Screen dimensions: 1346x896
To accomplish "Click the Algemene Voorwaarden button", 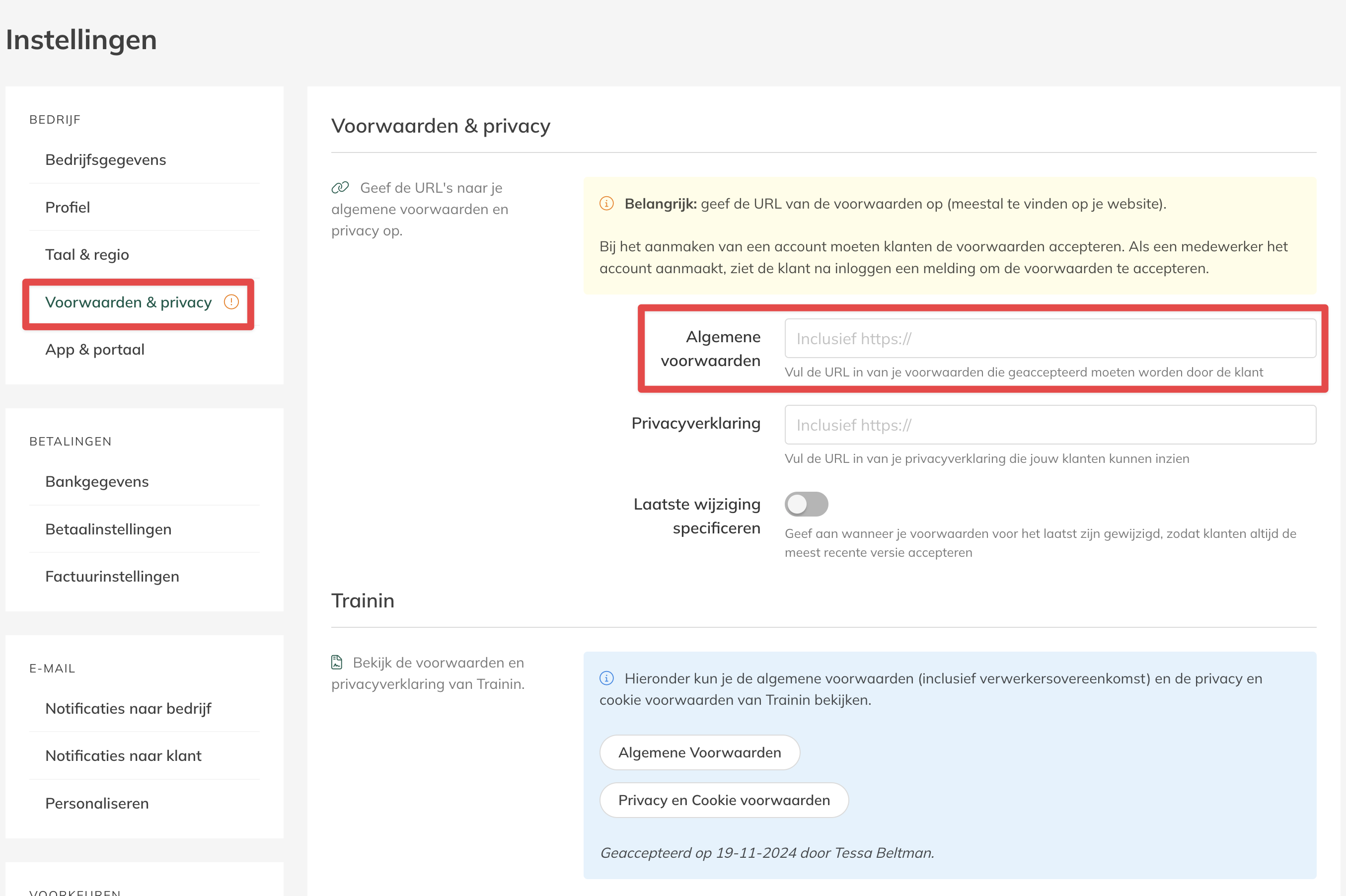I will click(x=699, y=752).
